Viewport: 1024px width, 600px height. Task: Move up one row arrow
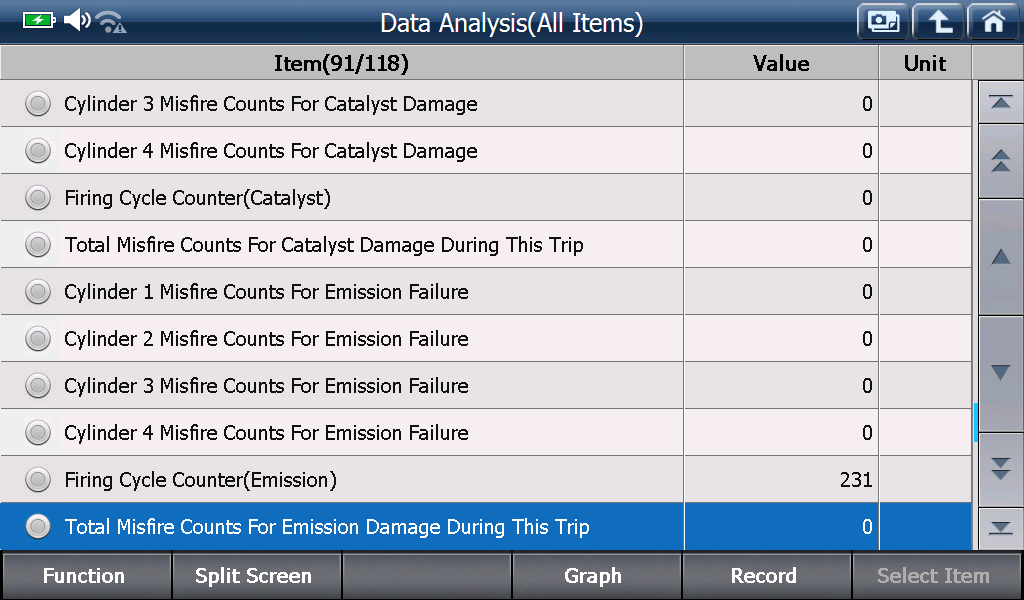pos(1000,257)
